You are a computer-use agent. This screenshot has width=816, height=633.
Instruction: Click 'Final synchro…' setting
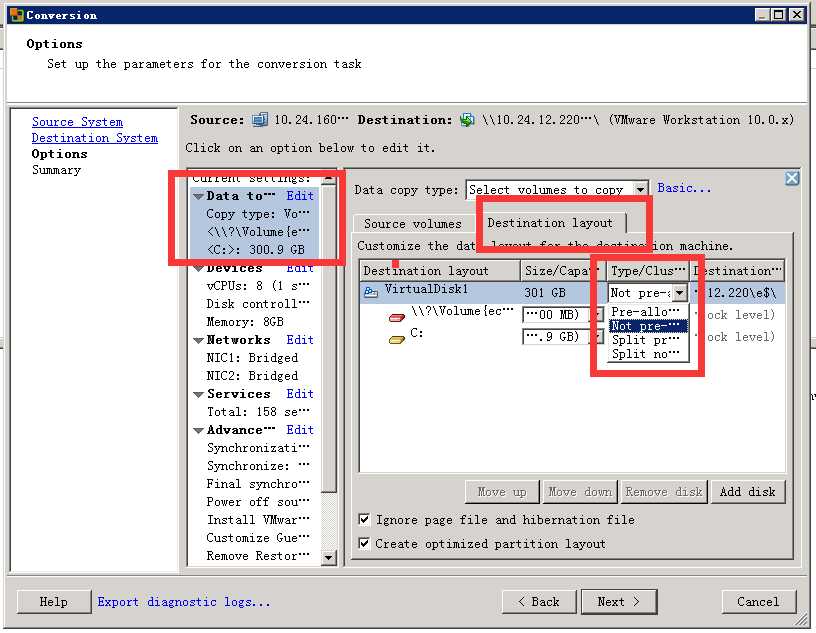point(258,484)
